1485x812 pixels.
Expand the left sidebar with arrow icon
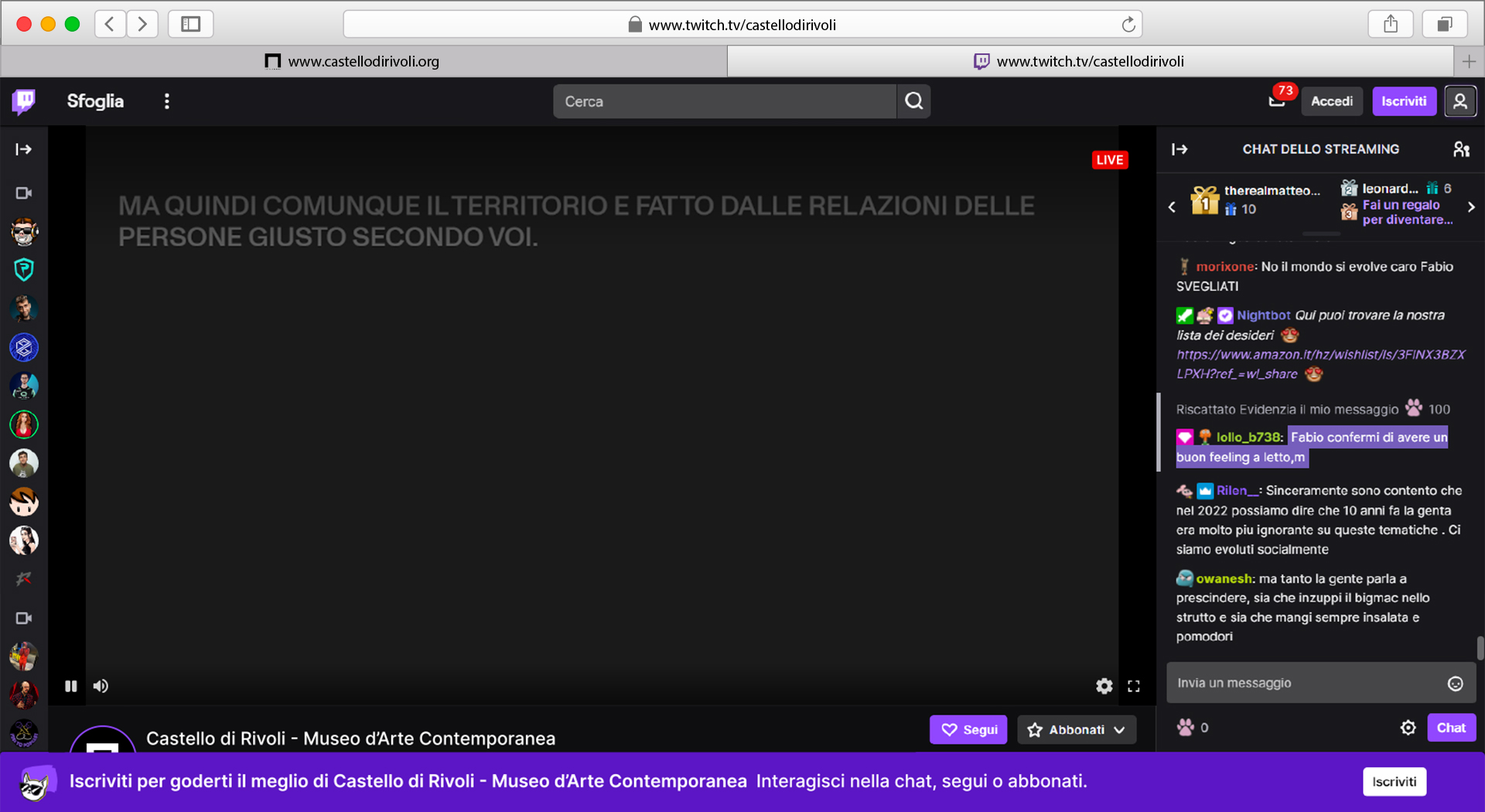click(x=24, y=149)
